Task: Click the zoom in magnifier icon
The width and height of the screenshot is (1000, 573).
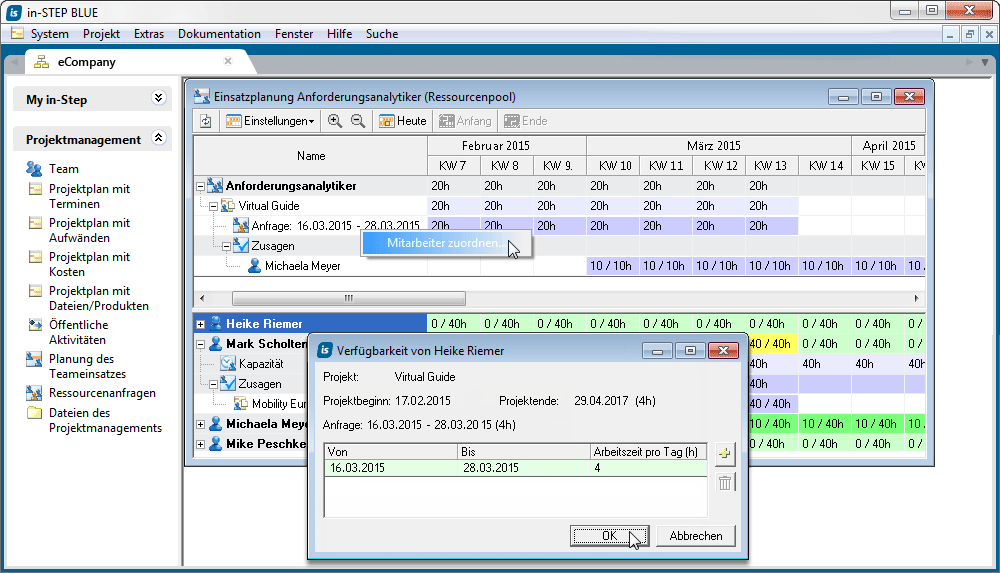Action: pos(334,121)
